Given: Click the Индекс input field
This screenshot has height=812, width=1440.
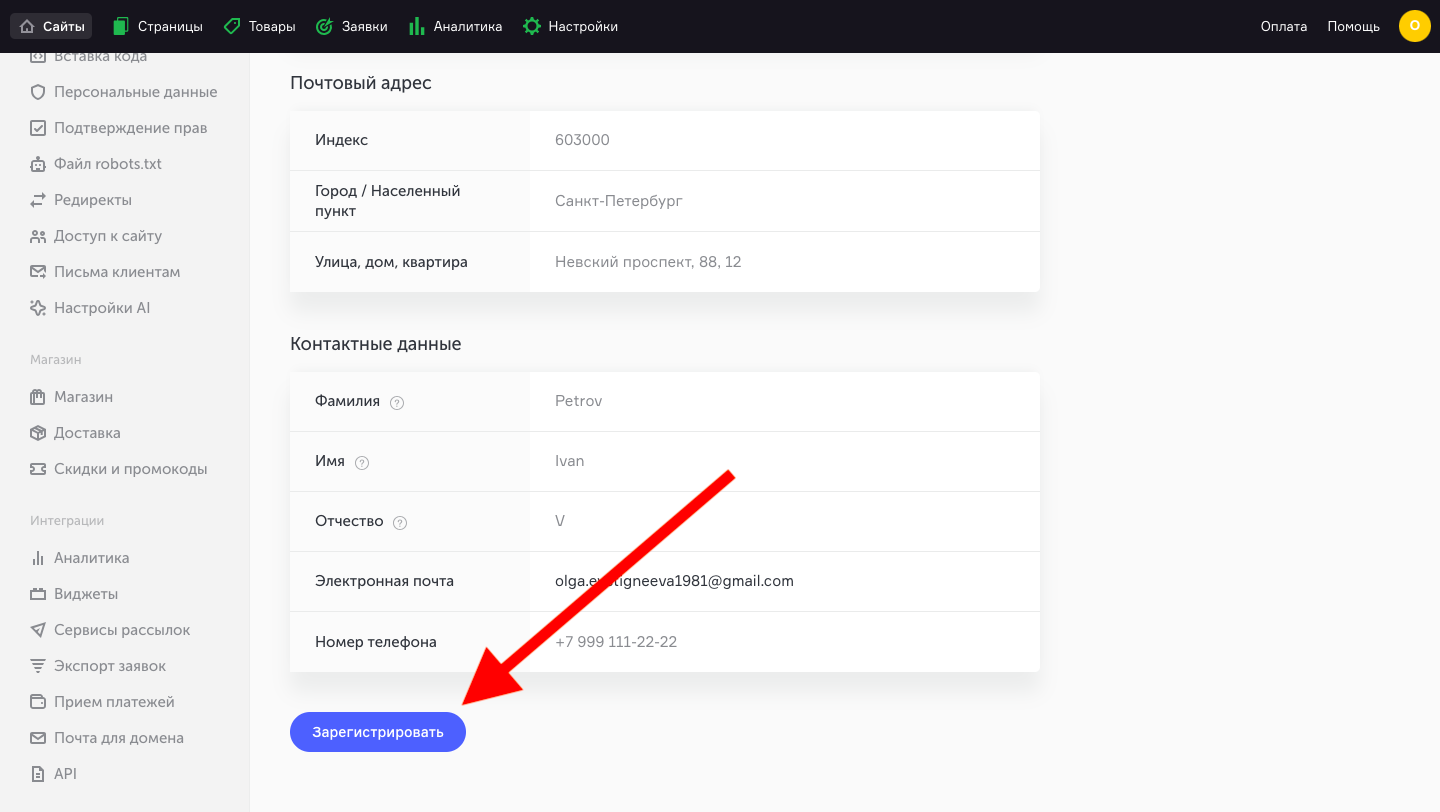Looking at the screenshot, I should [x=785, y=140].
